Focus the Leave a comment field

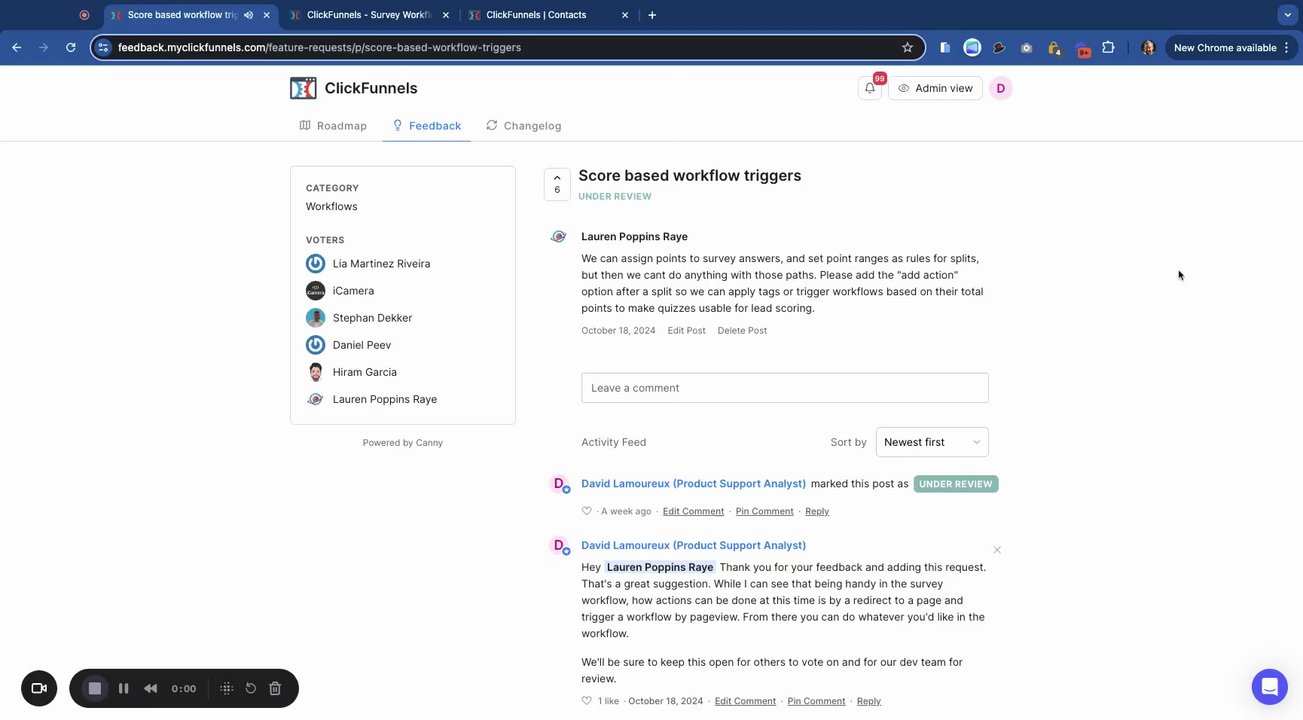point(785,388)
